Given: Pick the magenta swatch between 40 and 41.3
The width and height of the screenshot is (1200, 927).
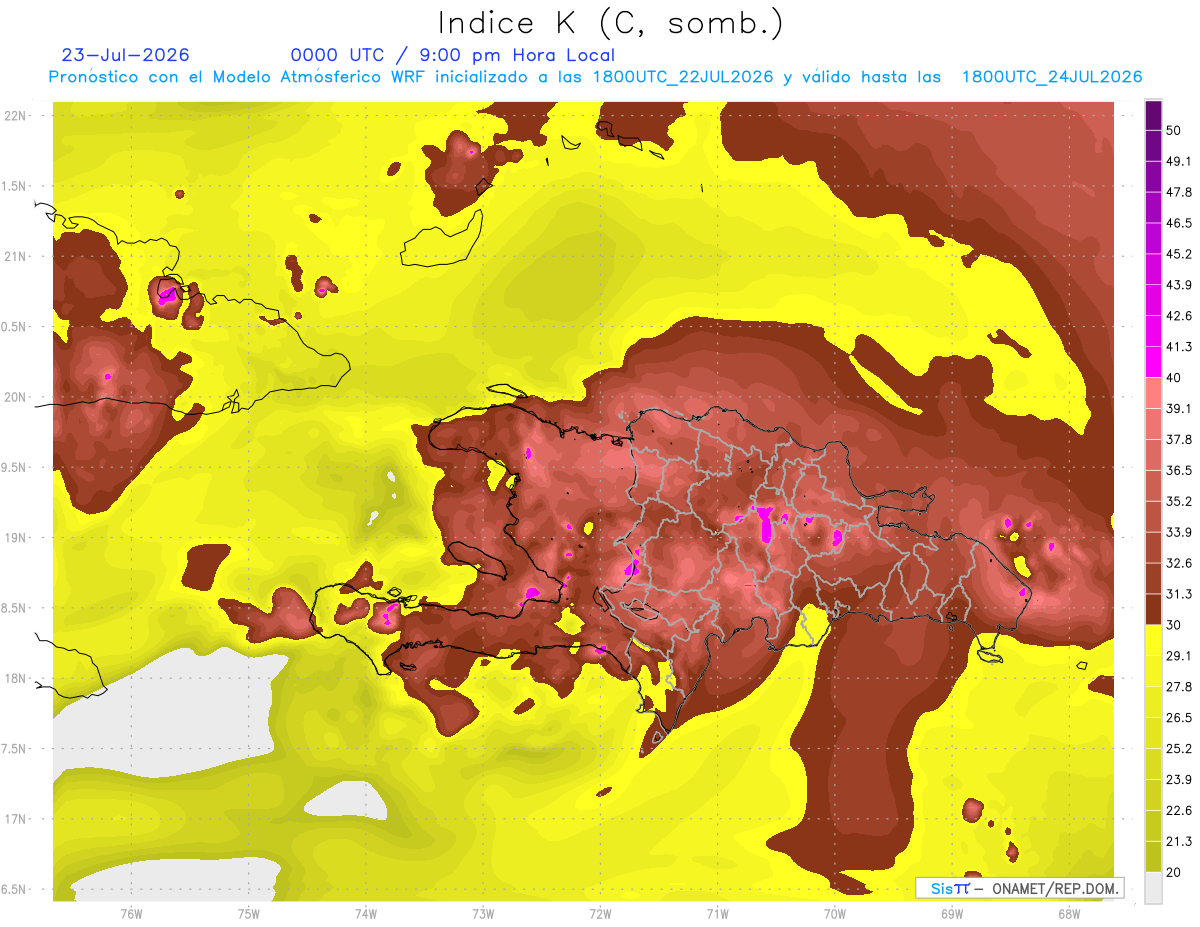Looking at the screenshot, I should click(1153, 362).
